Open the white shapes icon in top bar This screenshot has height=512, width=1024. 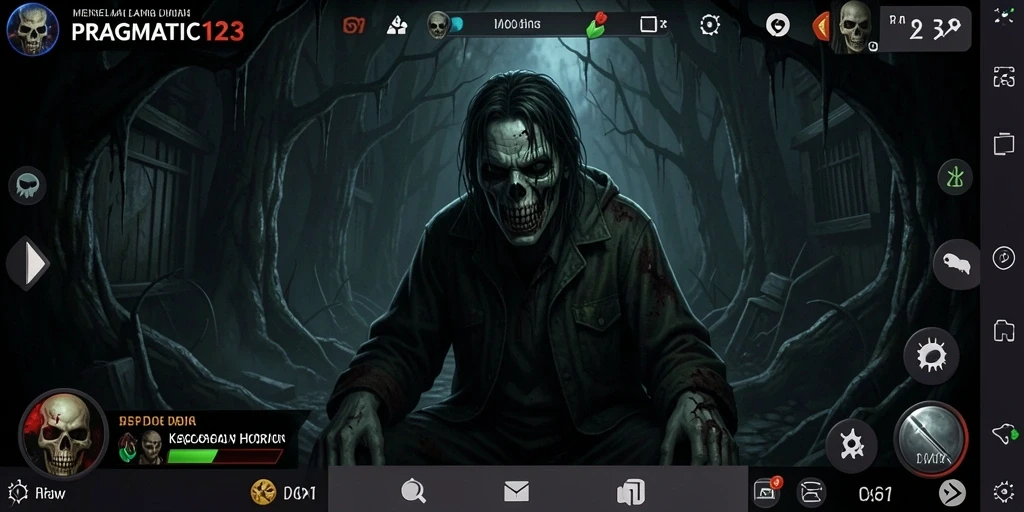(x=396, y=25)
